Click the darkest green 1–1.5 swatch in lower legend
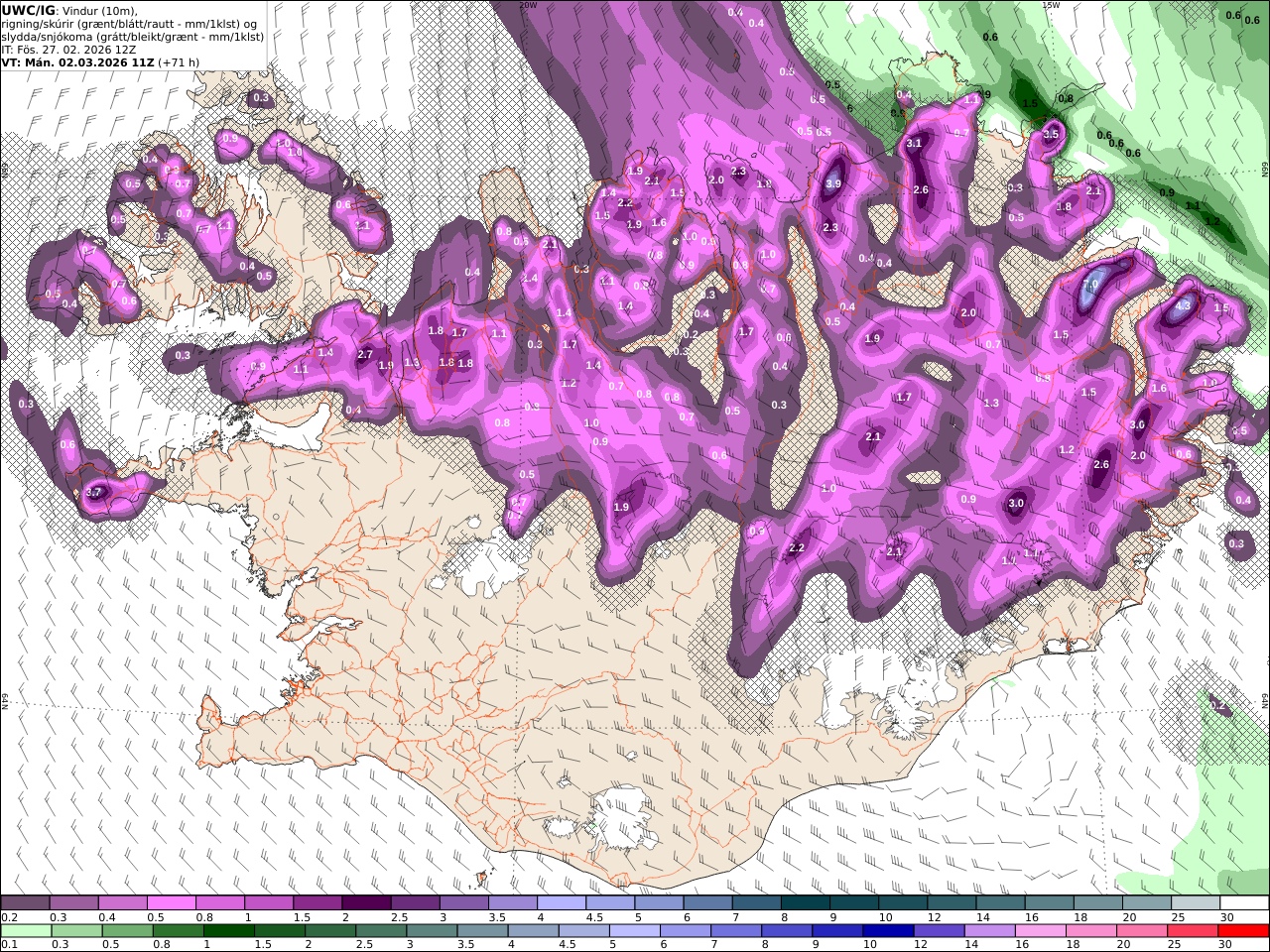 click(229, 930)
